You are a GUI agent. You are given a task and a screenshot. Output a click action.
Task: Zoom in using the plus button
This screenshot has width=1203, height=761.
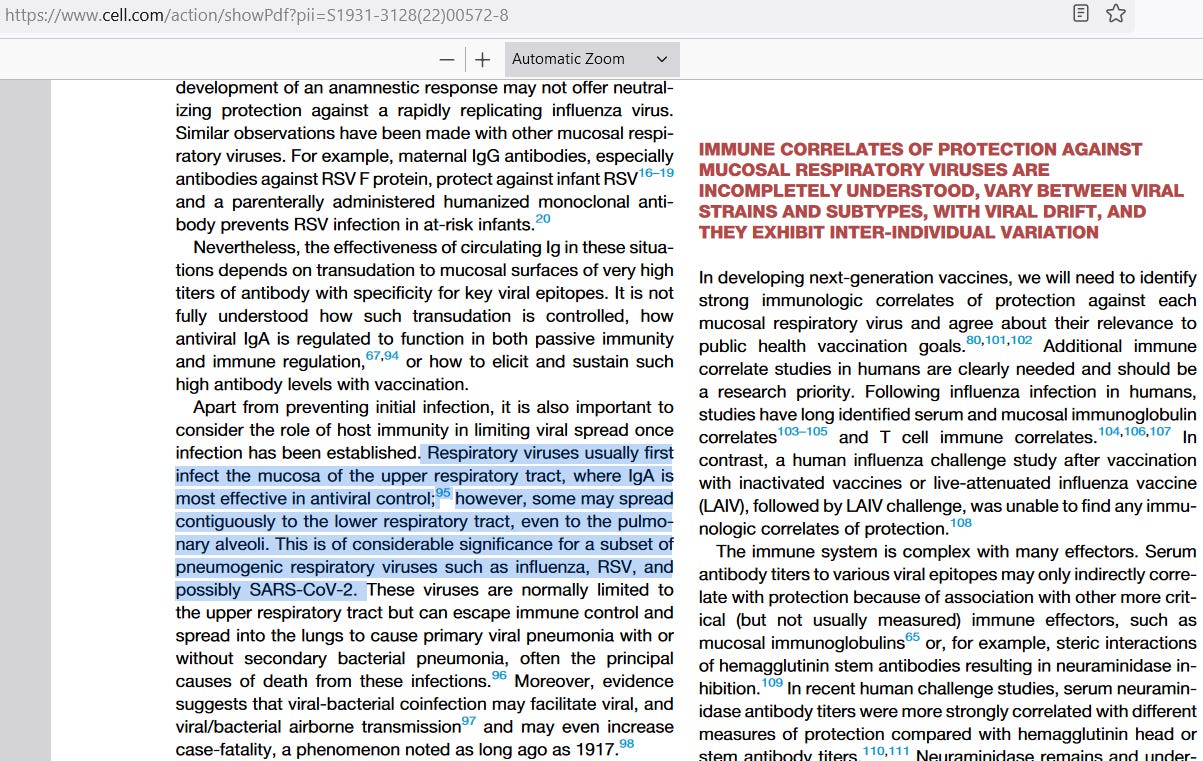pyautogui.click(x=482, y=59)
